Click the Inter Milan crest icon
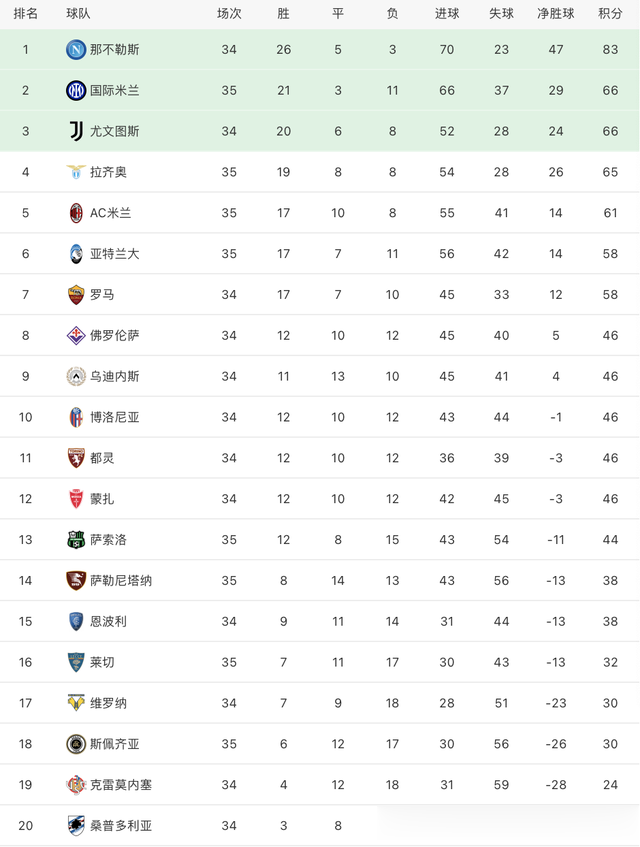This screenshot has height=847, width=640. tap(76, 90)
